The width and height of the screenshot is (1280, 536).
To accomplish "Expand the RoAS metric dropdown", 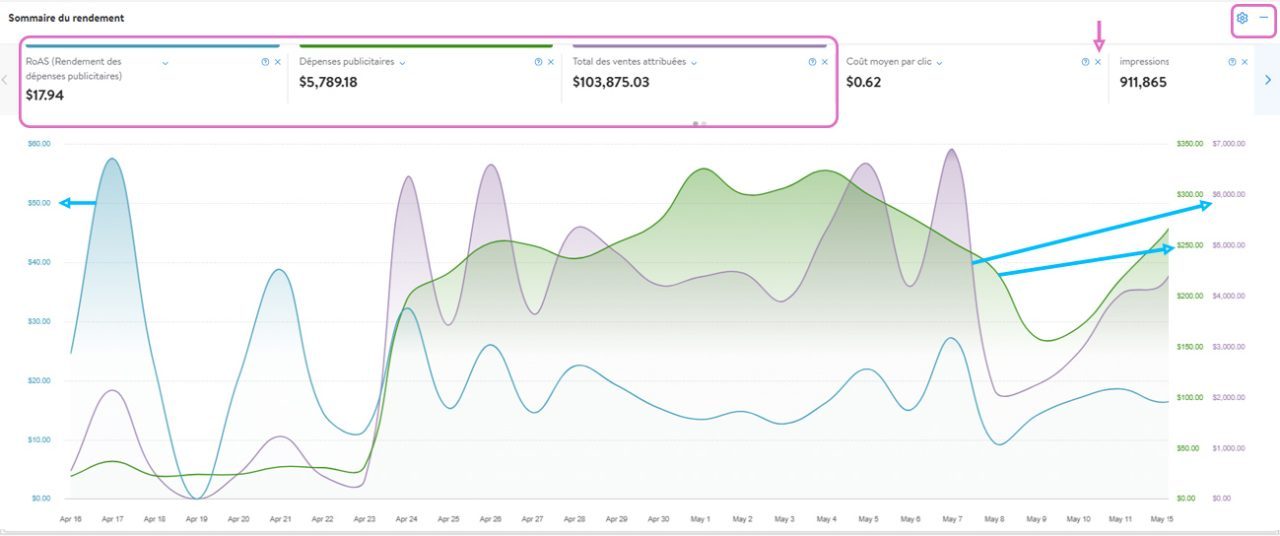I will (x=165, y=62).
